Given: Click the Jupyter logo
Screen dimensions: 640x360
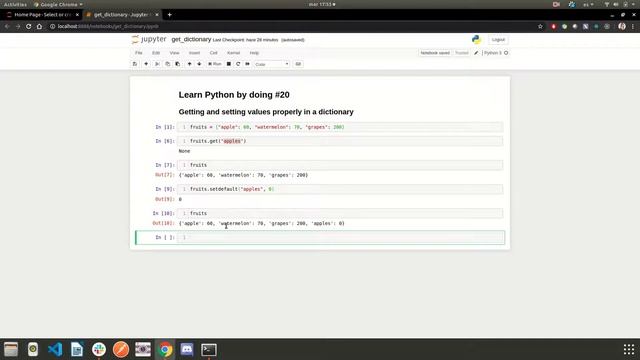Looking at the screenshot, I should [x=149, y=40].
